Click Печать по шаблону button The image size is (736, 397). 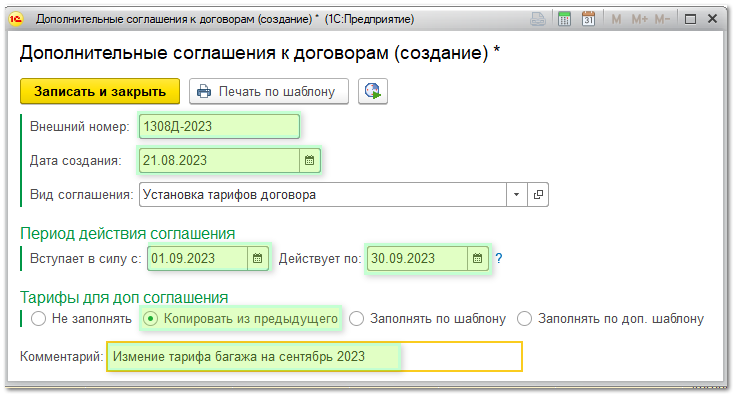click(269, 91)
